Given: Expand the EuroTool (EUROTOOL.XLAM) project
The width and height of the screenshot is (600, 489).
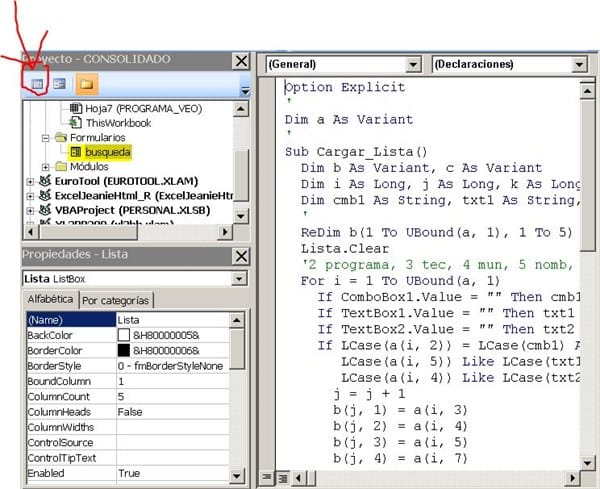Looking at the screenshot, I should [x=30, y=181].
